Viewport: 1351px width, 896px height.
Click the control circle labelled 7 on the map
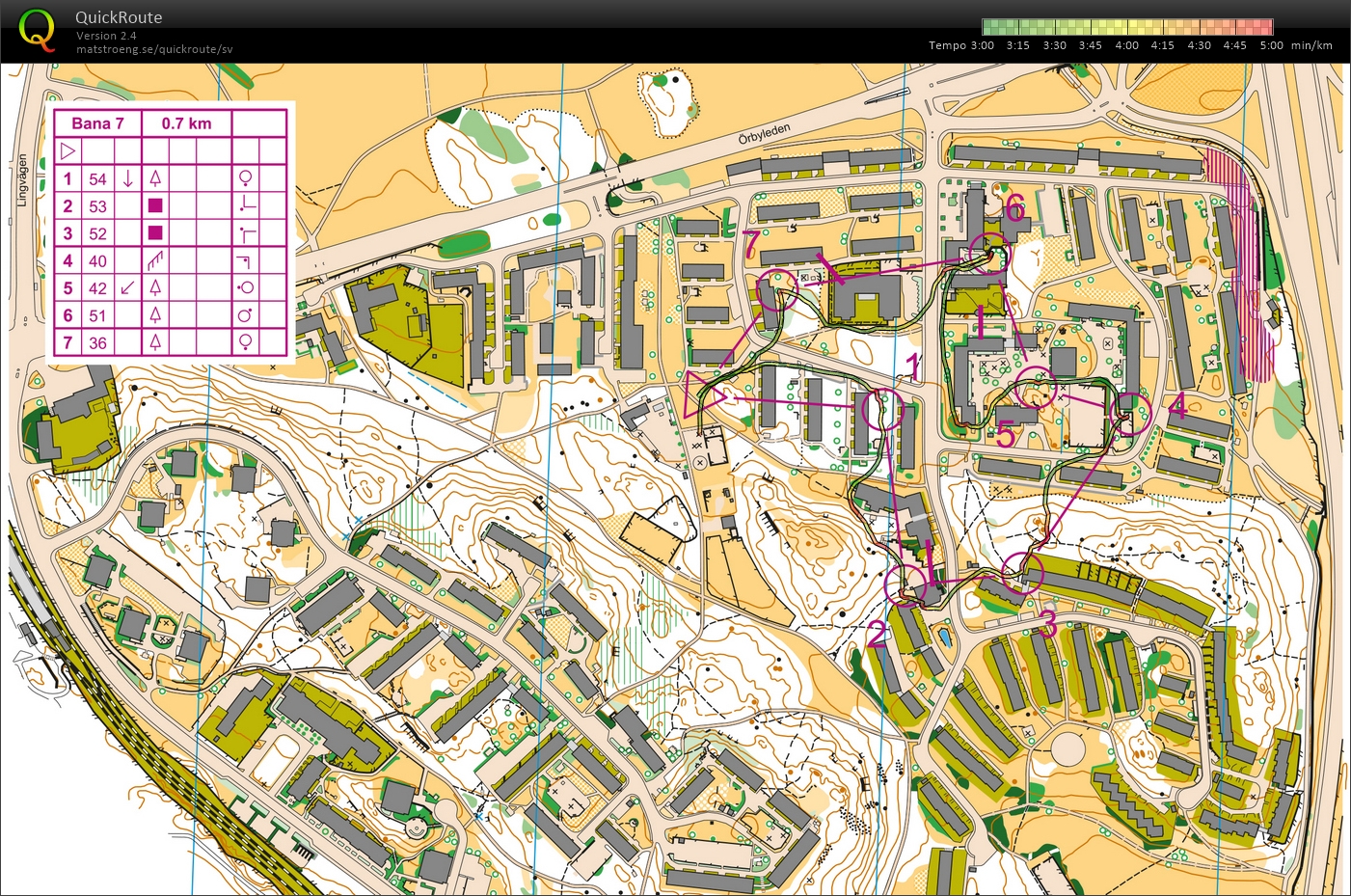777,289
